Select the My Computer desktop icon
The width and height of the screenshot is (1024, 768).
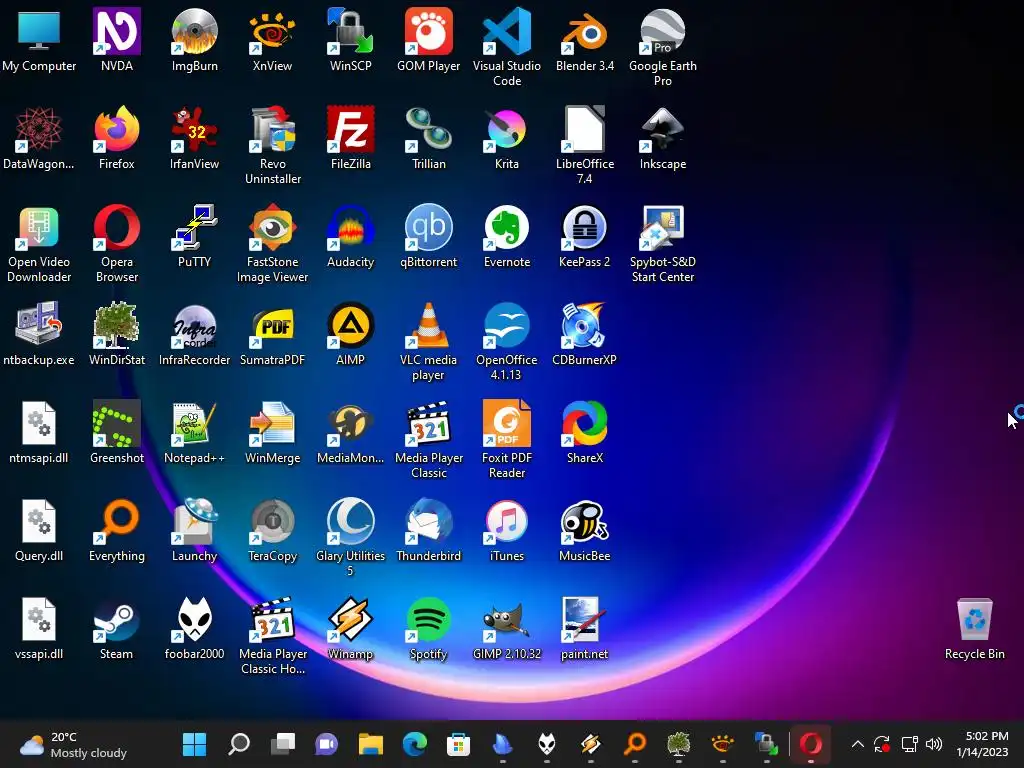point(39,31)
